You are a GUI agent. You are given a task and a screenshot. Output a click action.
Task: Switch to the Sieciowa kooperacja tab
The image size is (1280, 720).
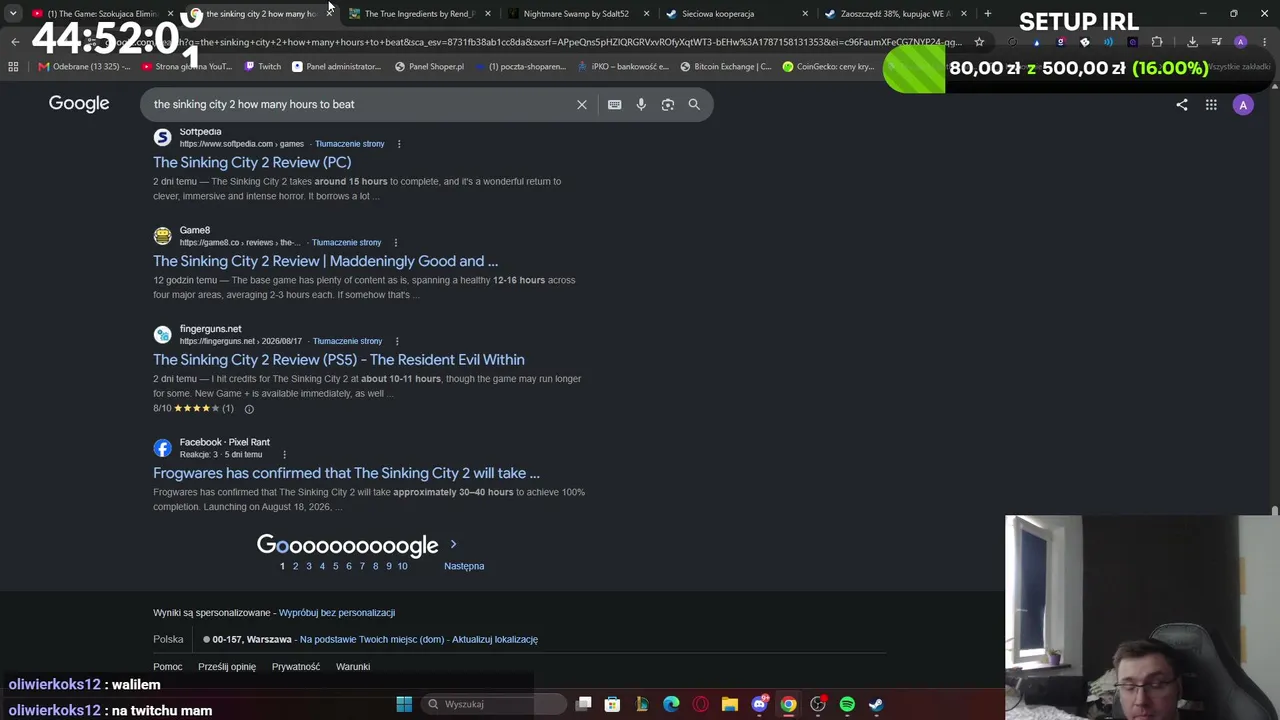click(718, 14)
